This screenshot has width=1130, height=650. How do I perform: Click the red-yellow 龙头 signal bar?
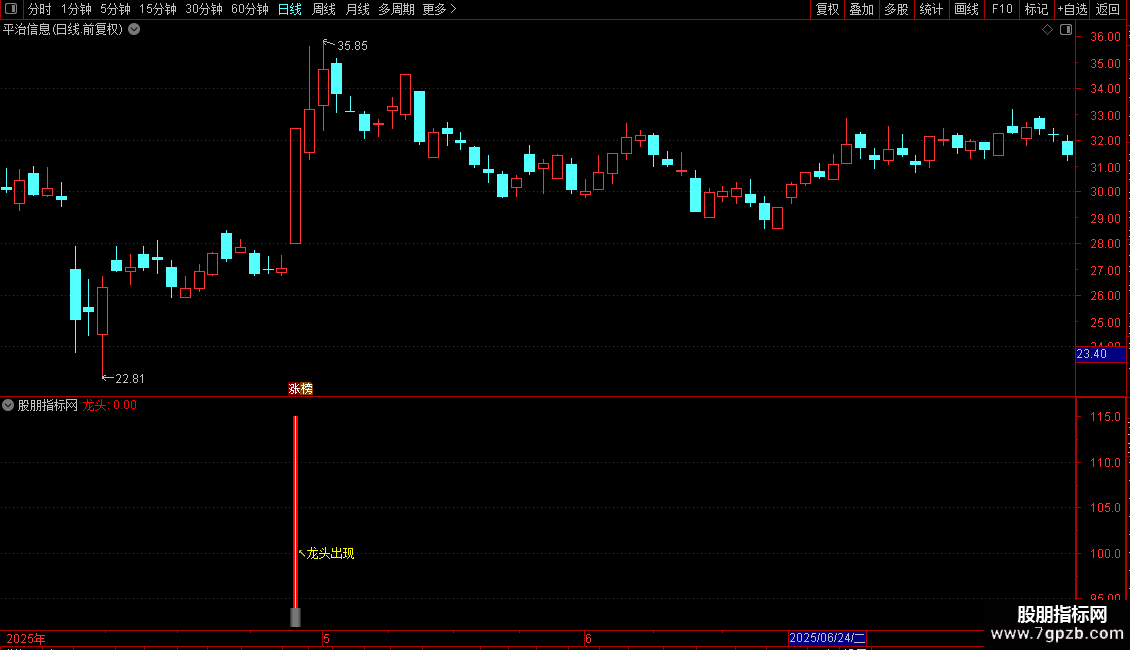[295, 512]
